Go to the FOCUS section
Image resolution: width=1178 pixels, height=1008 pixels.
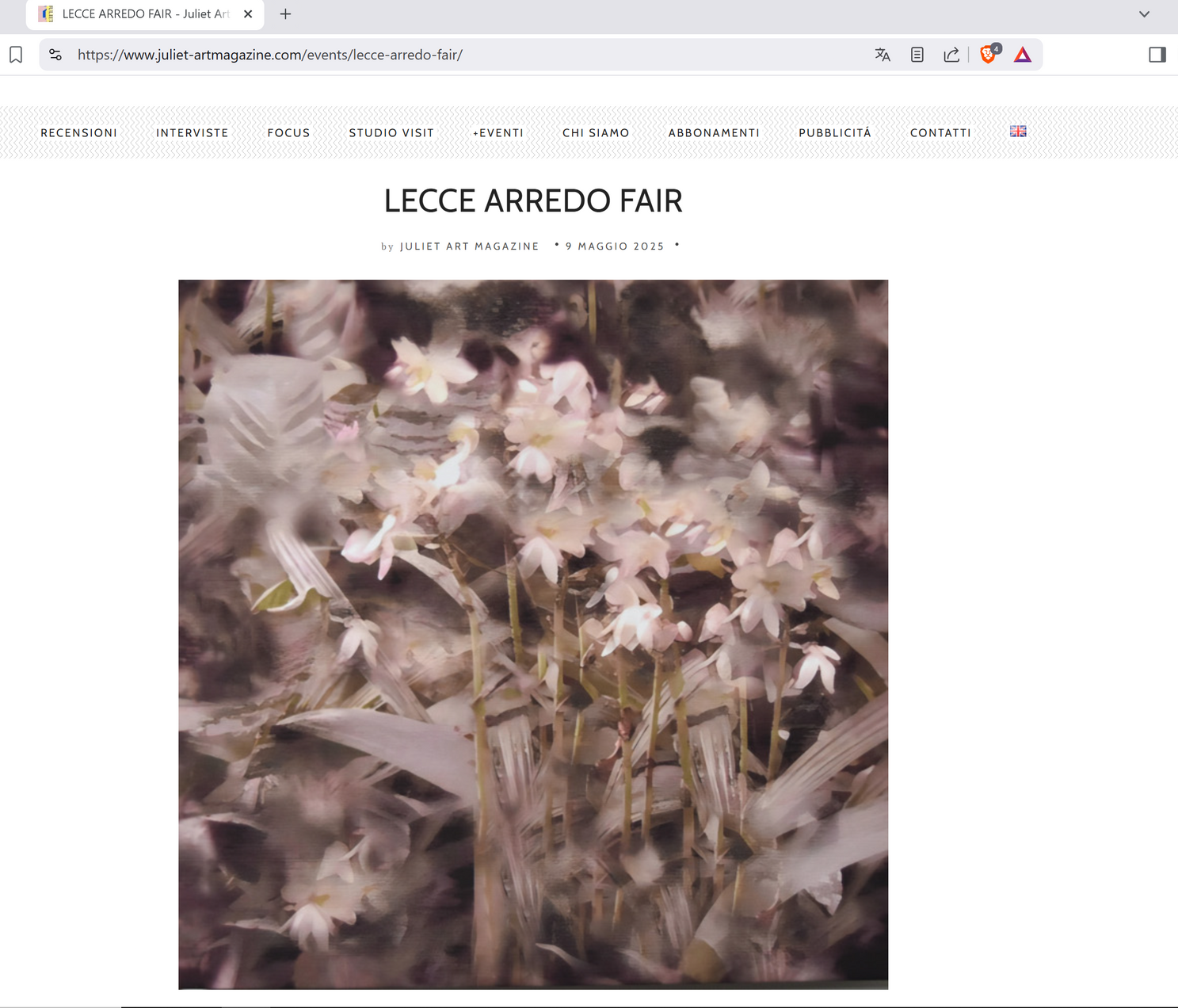click(x=289, y=133)
